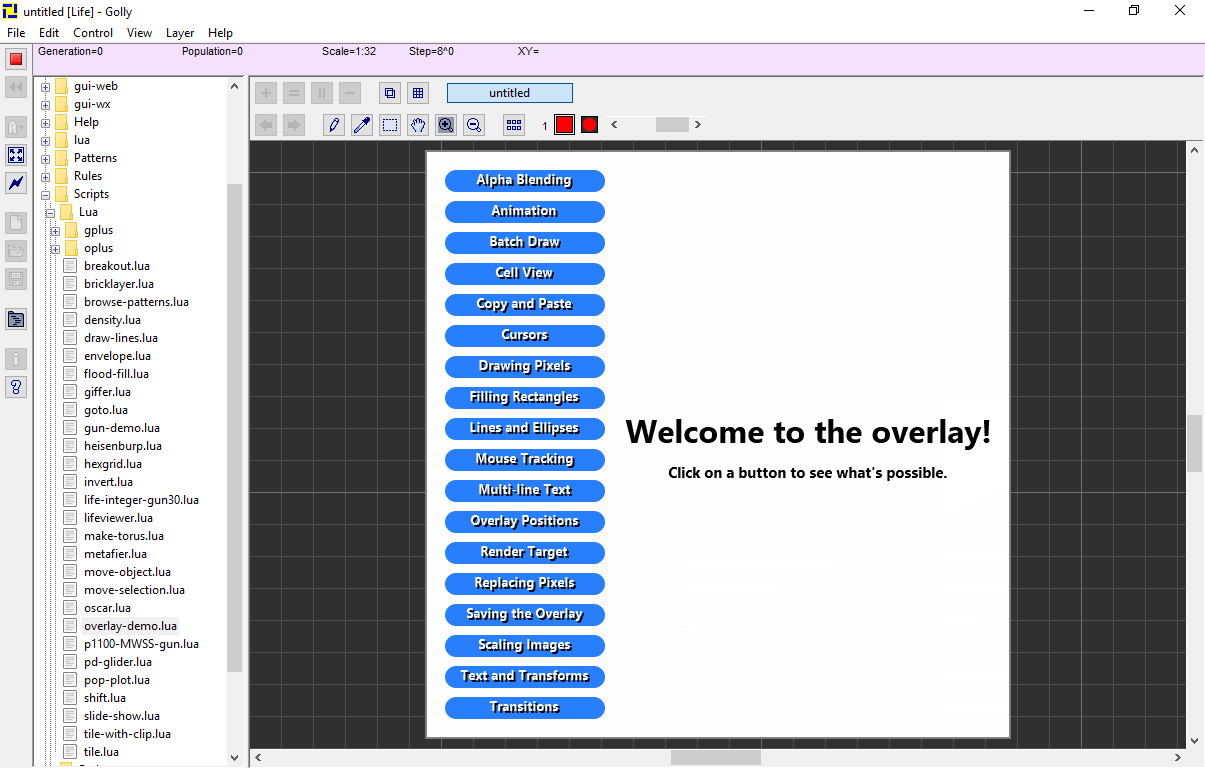Select gun-demo.lua in the file tree
The image size is (1205, 768).
tap(122, 428)
